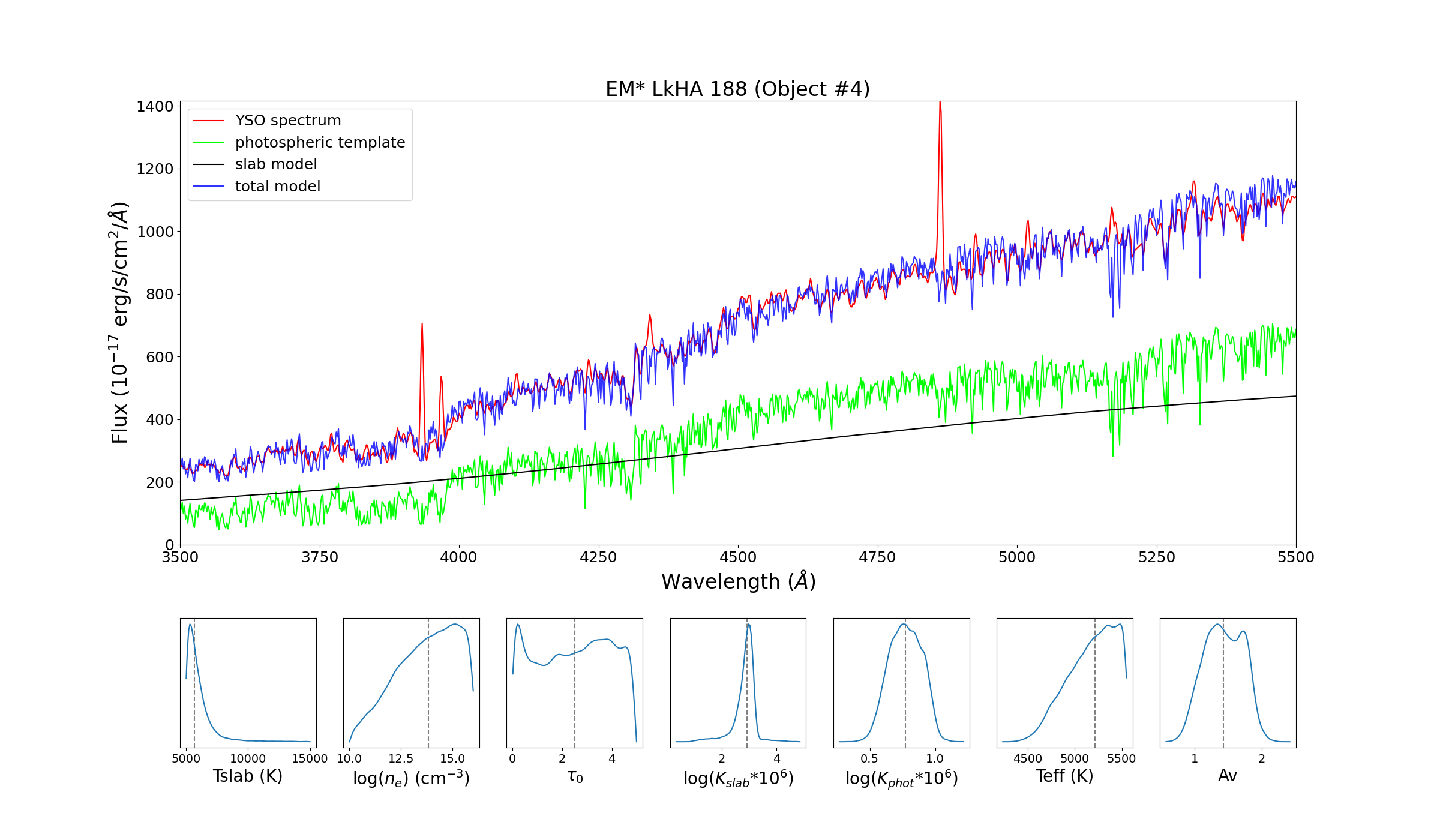Screen dimensions: 1440x840
Task: Click the red YSO spectrum legend line
Action: pos(208,121)
